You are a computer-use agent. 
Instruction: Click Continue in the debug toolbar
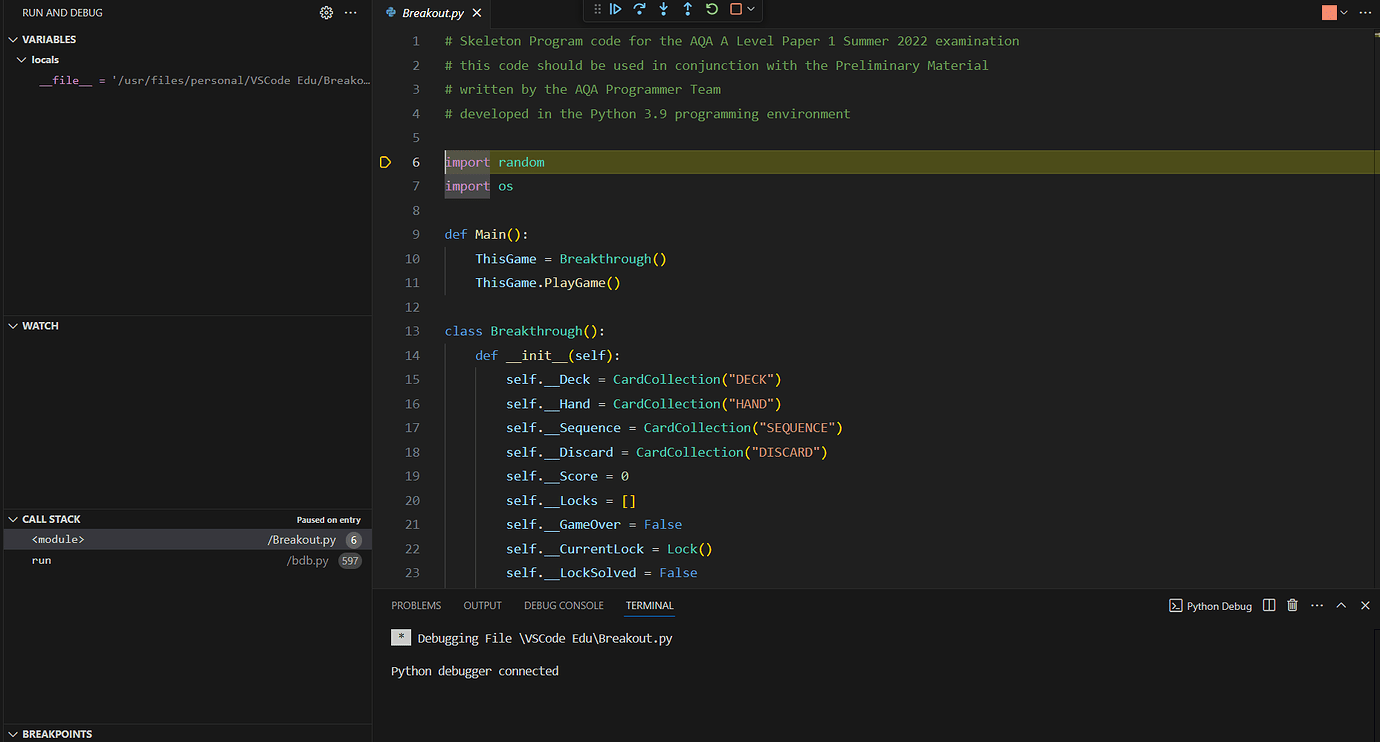point(616,9)
